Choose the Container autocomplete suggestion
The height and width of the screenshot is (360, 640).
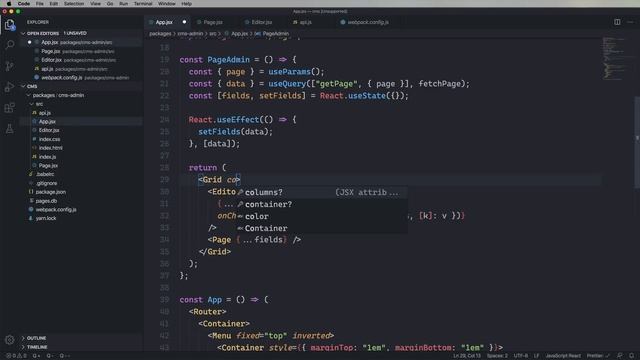click(x=322, y=228)
